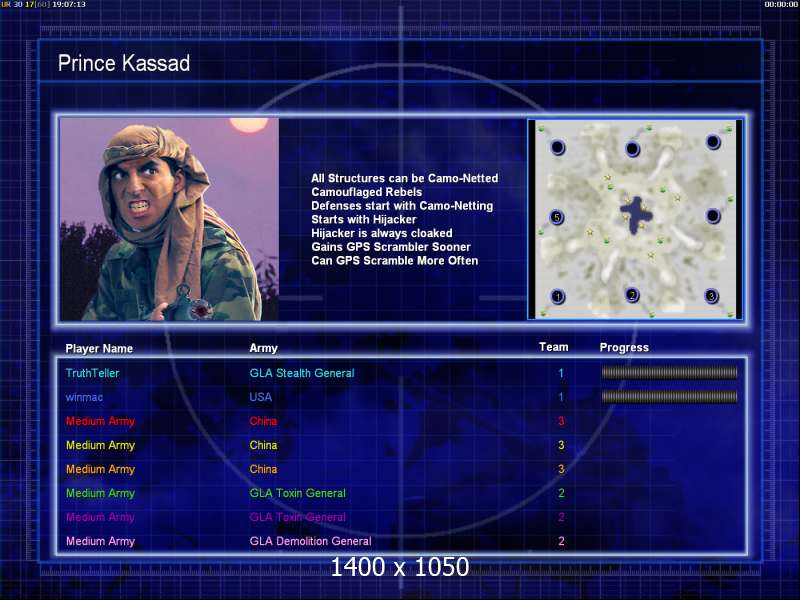Click the 'Army' column header
The height and width of the screenshot is (600, 800).
point(263,348)
